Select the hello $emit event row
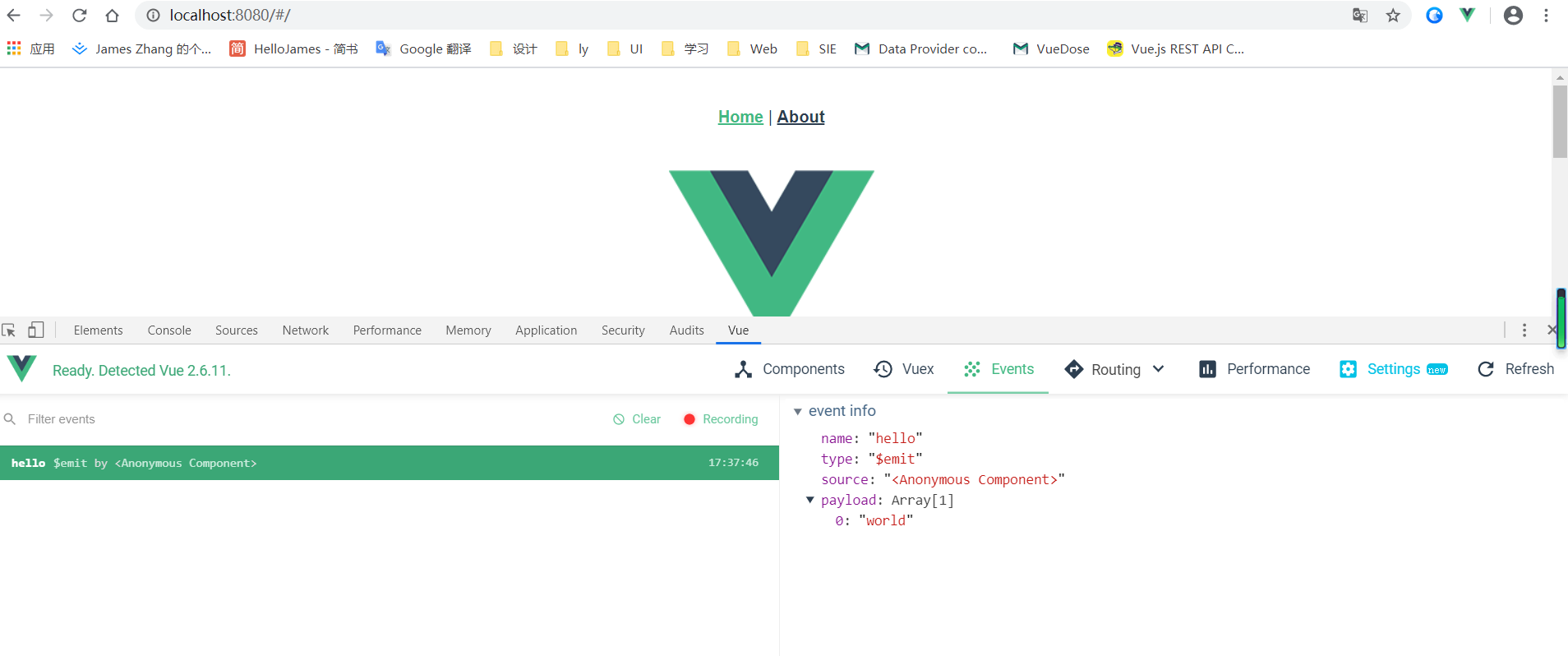 point(390,463)
